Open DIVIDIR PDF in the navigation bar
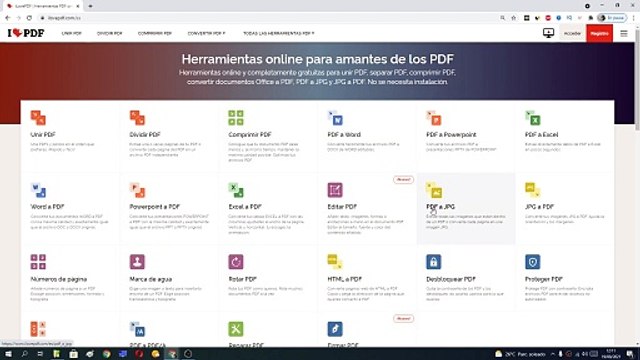The image size is (640, 360). point(109,33)
